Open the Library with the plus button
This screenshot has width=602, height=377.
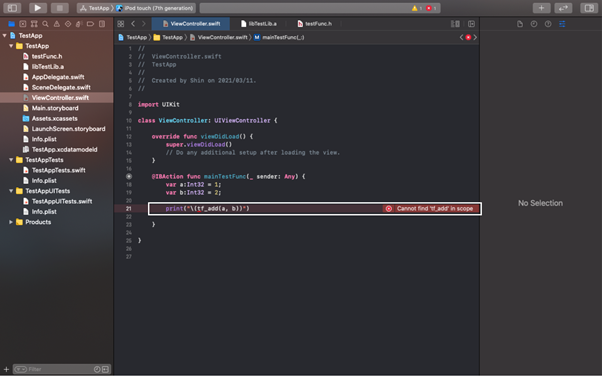coord(541,8)
